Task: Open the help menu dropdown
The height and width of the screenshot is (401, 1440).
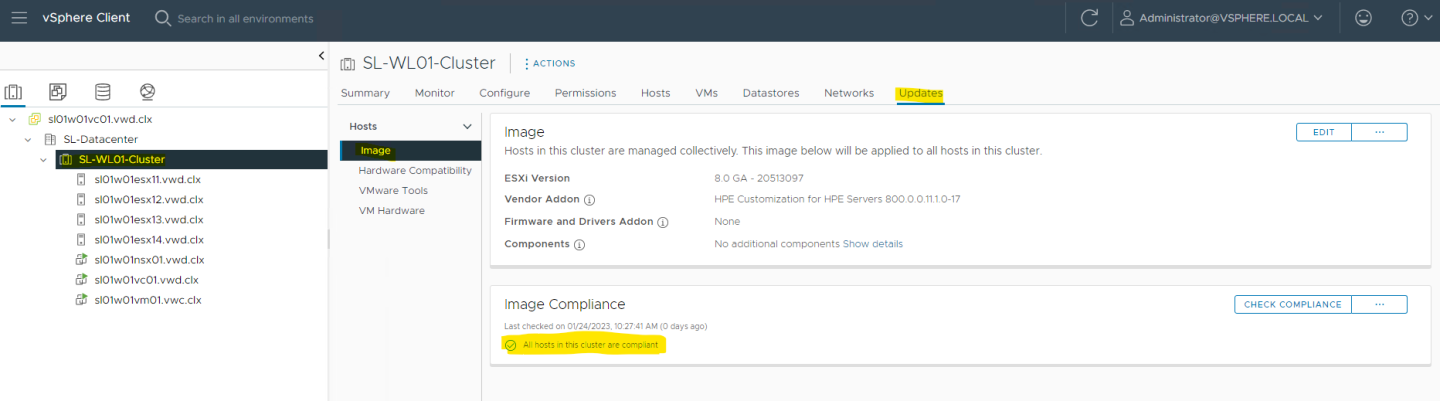Action: click(1415, 18)
